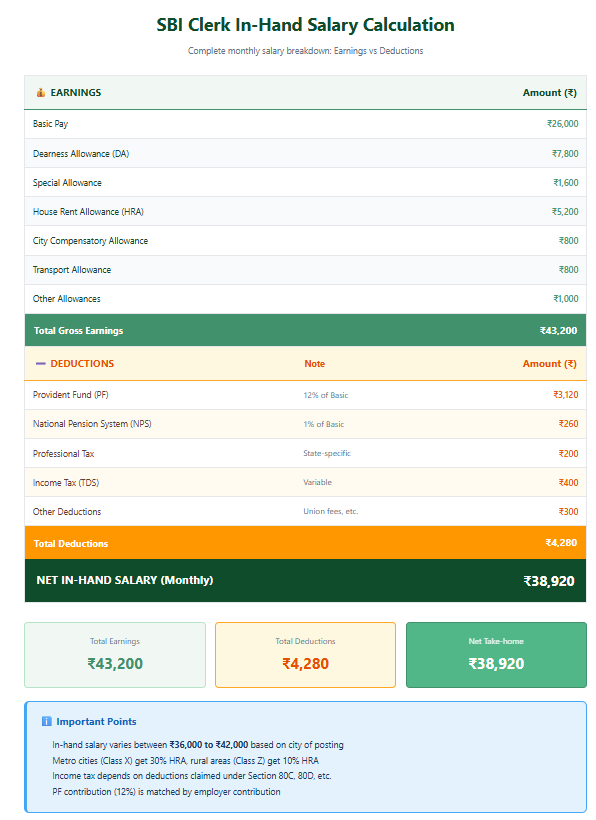Click the 'Union fees, etc.' note
Viewport: 596px width, 820px height.
330,511
